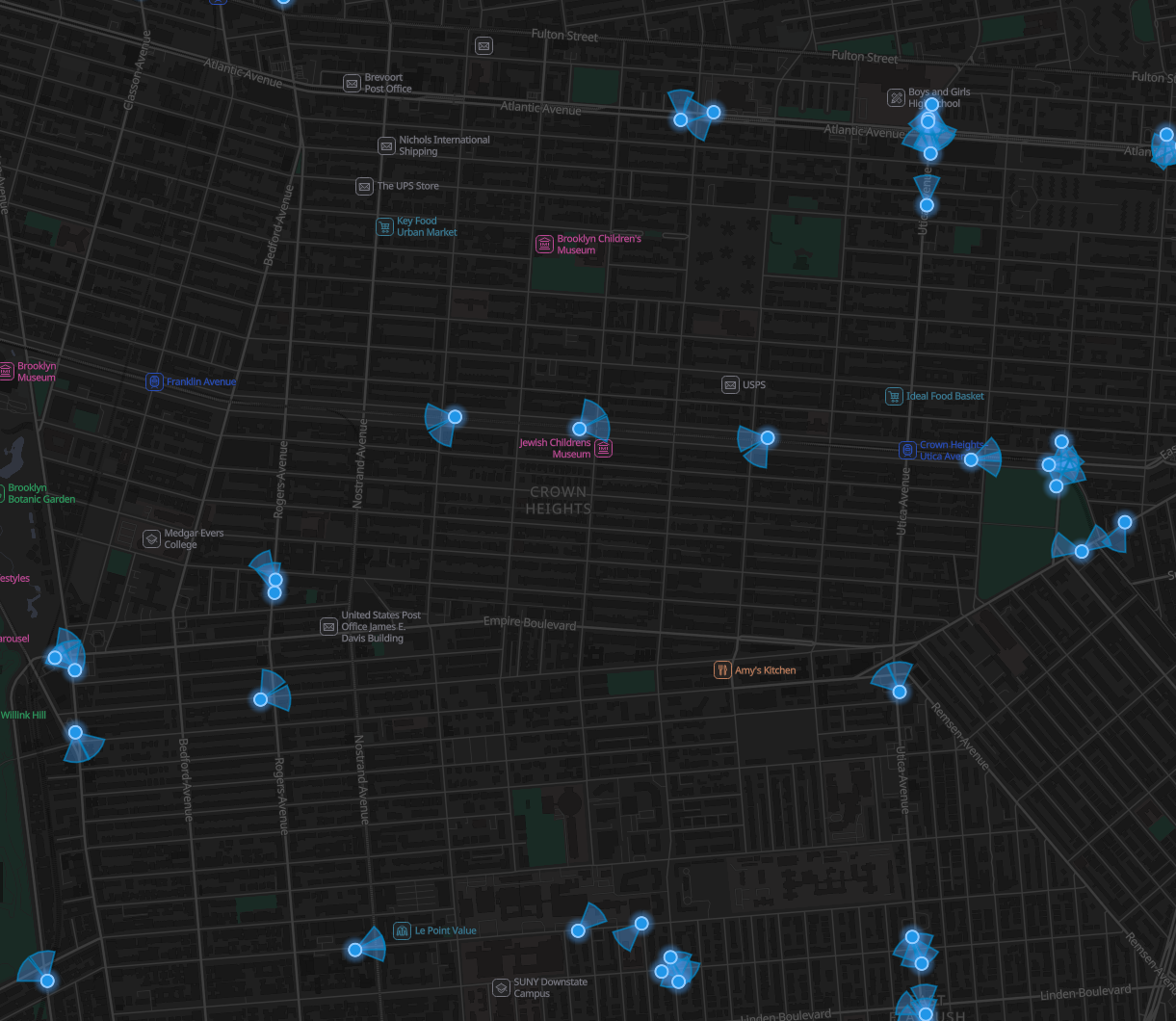Click the Le Point Value store icon
This screenshot has width=1176, height=1021.
tap(402, 930)
